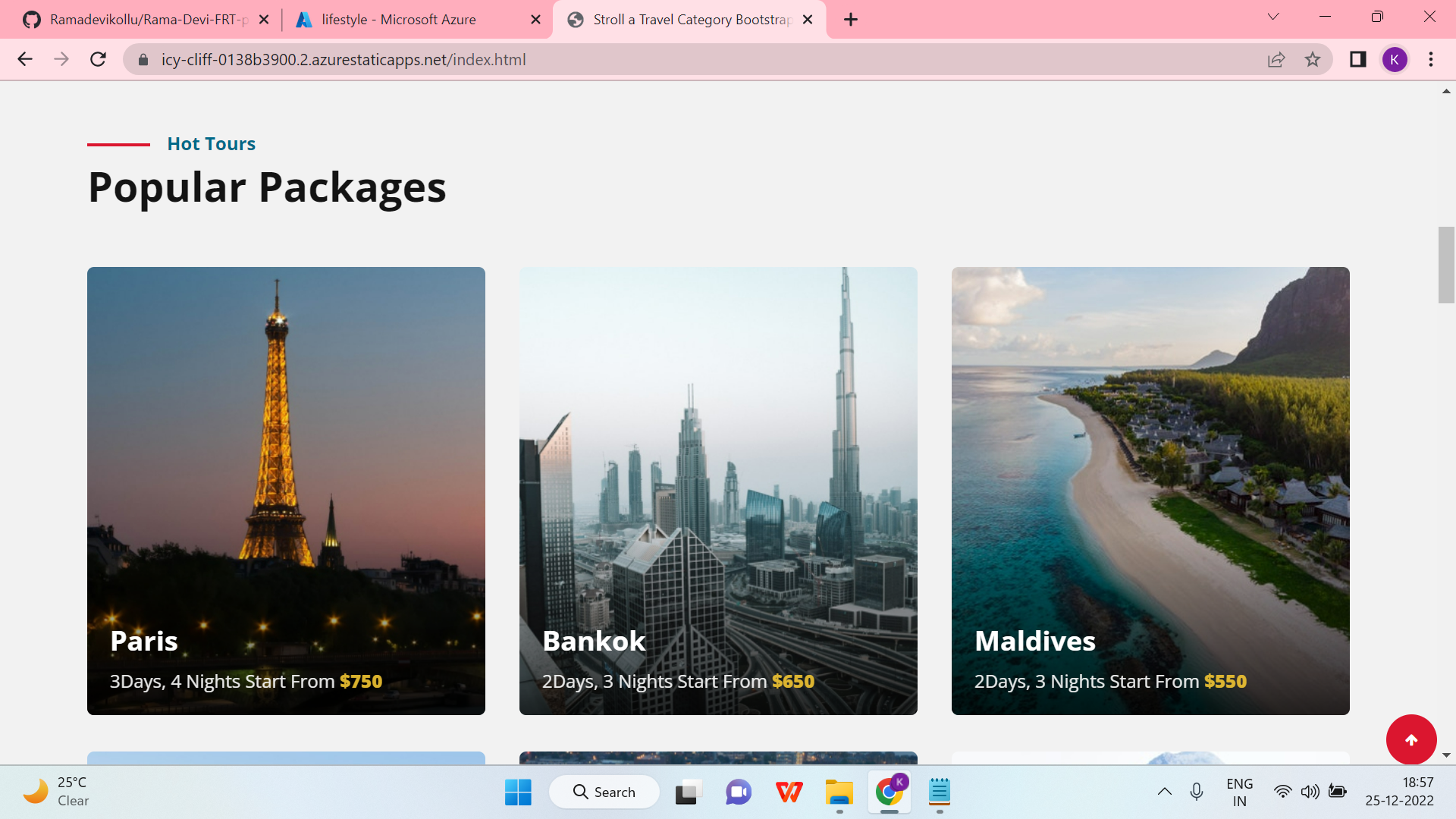Click the taskbar Search box

pos(604,792)
